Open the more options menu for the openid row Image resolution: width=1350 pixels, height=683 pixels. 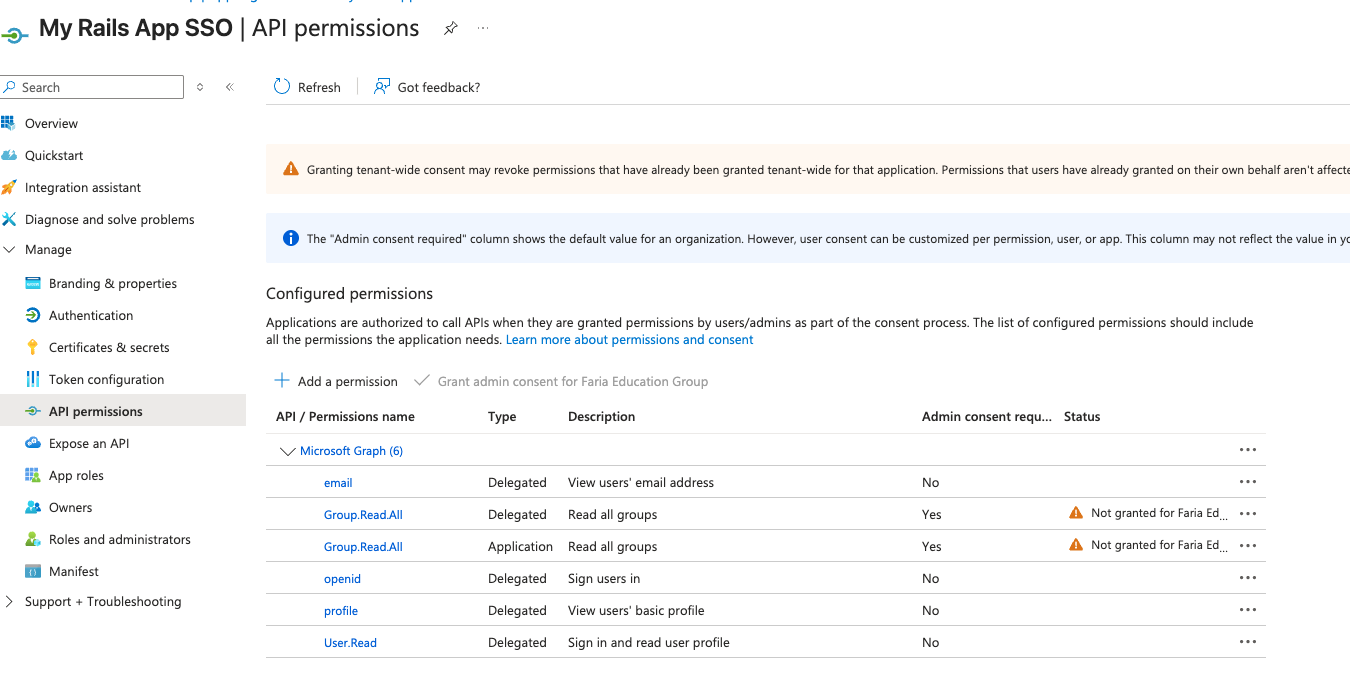point(1247,578)
